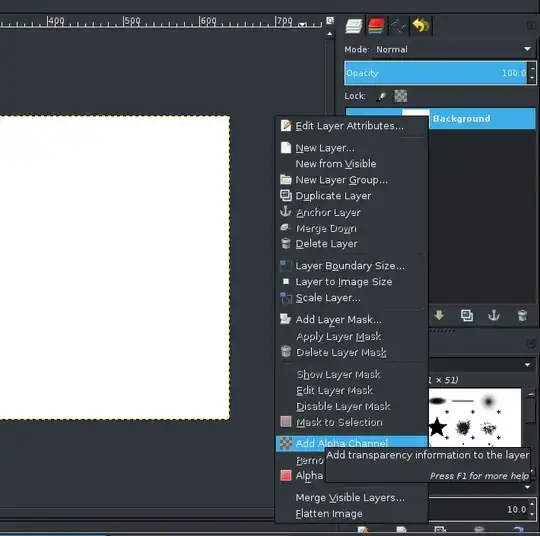Click the canvas navigation corner icon
This screenshot has width=540, height=536.
tap(330, 21)
